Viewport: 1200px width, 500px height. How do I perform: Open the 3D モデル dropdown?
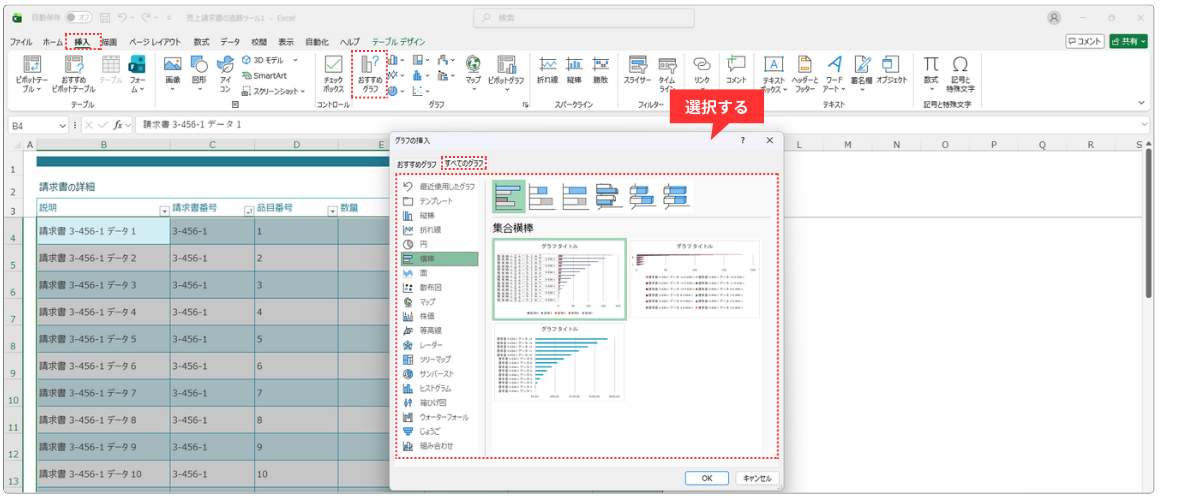(x=270, y=60)
